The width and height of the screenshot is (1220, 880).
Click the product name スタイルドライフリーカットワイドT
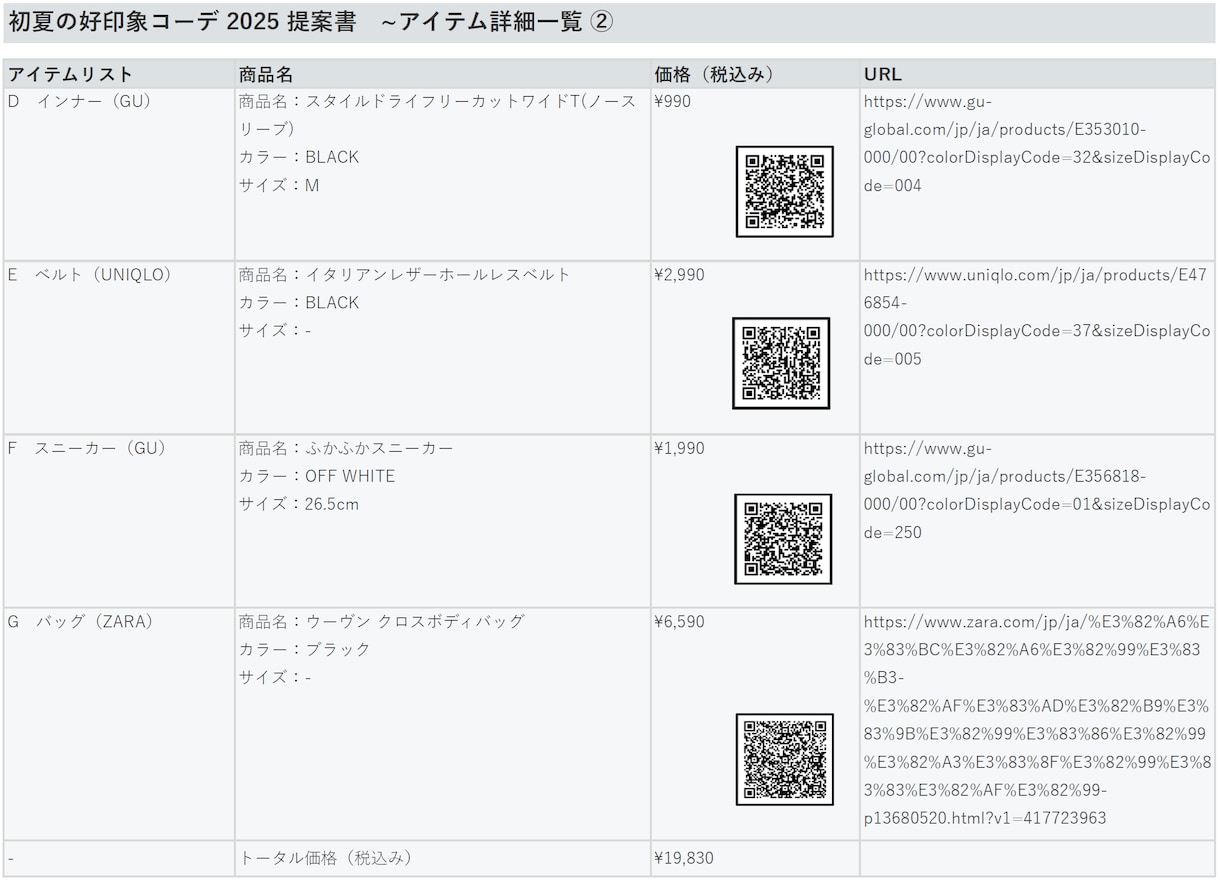point(437,115)
